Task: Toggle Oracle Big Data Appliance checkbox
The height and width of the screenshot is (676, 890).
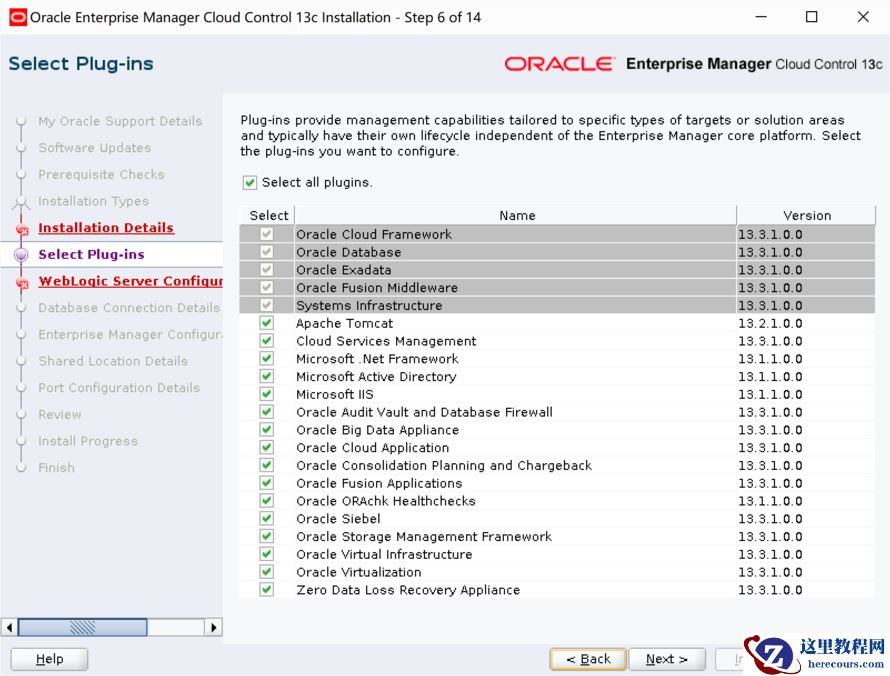Action: (x=266, y=430)
